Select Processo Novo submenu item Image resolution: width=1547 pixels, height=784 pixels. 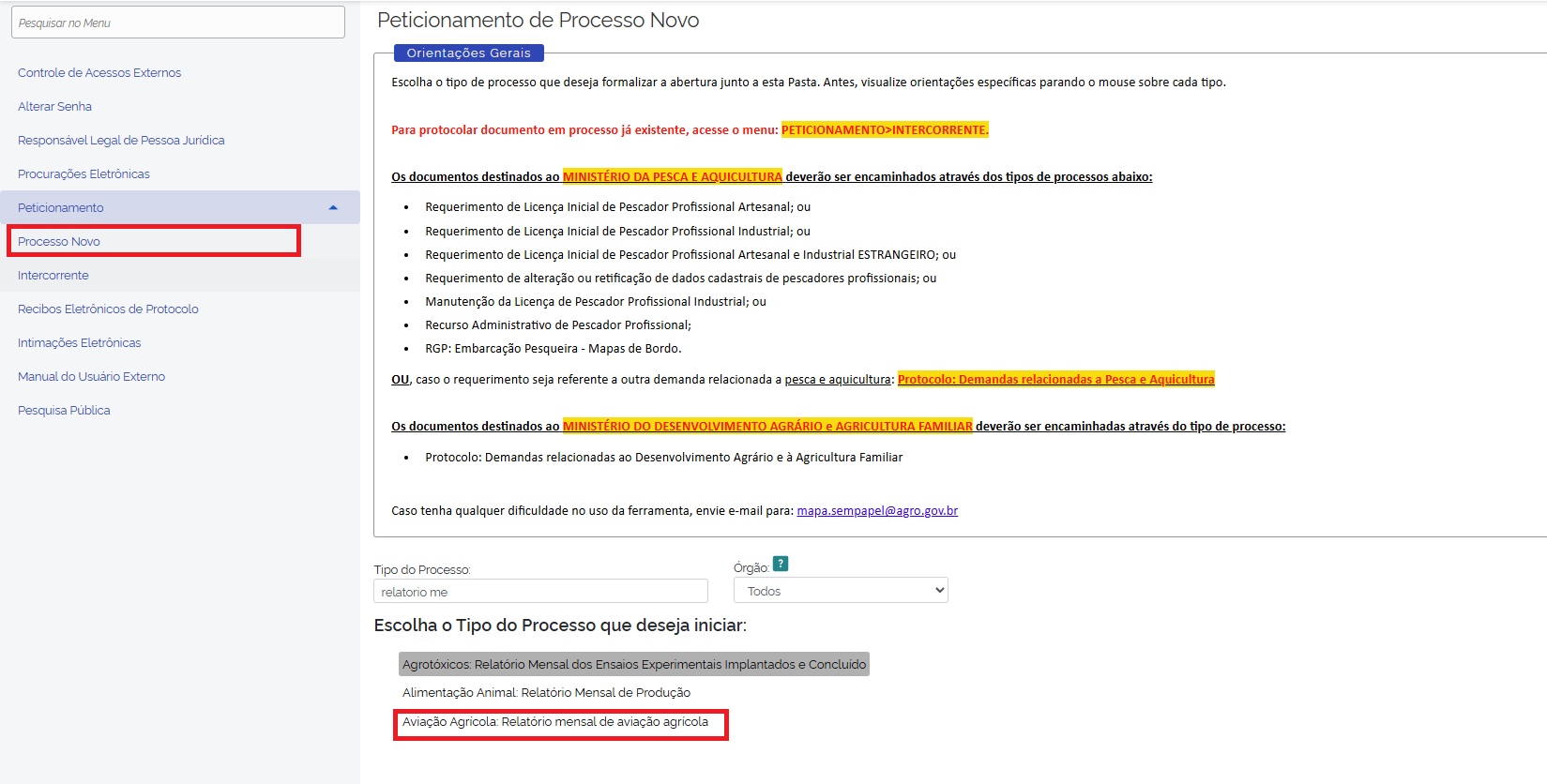pos(59,242)
